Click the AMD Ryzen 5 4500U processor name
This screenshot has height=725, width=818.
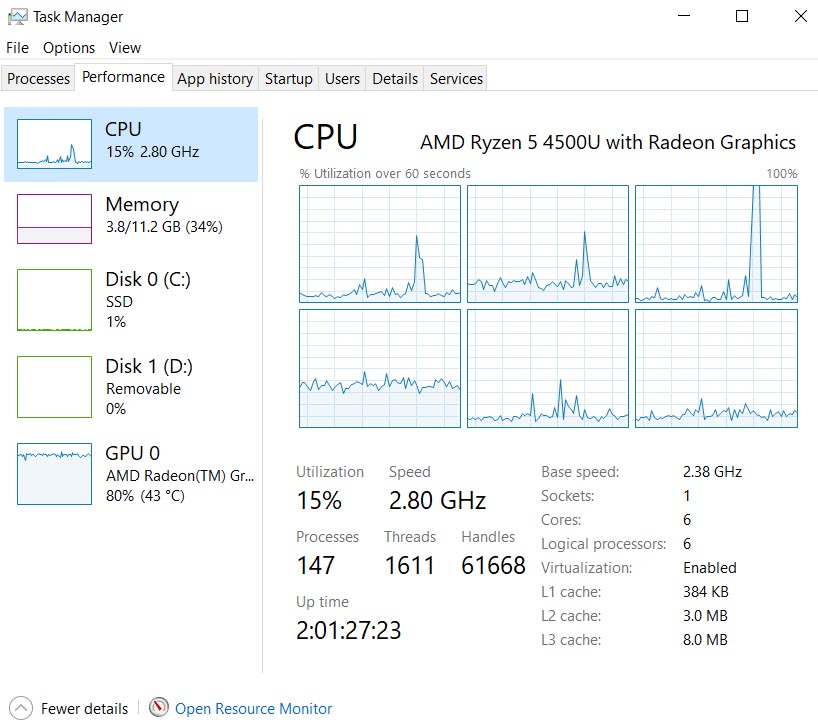[608, 142]
